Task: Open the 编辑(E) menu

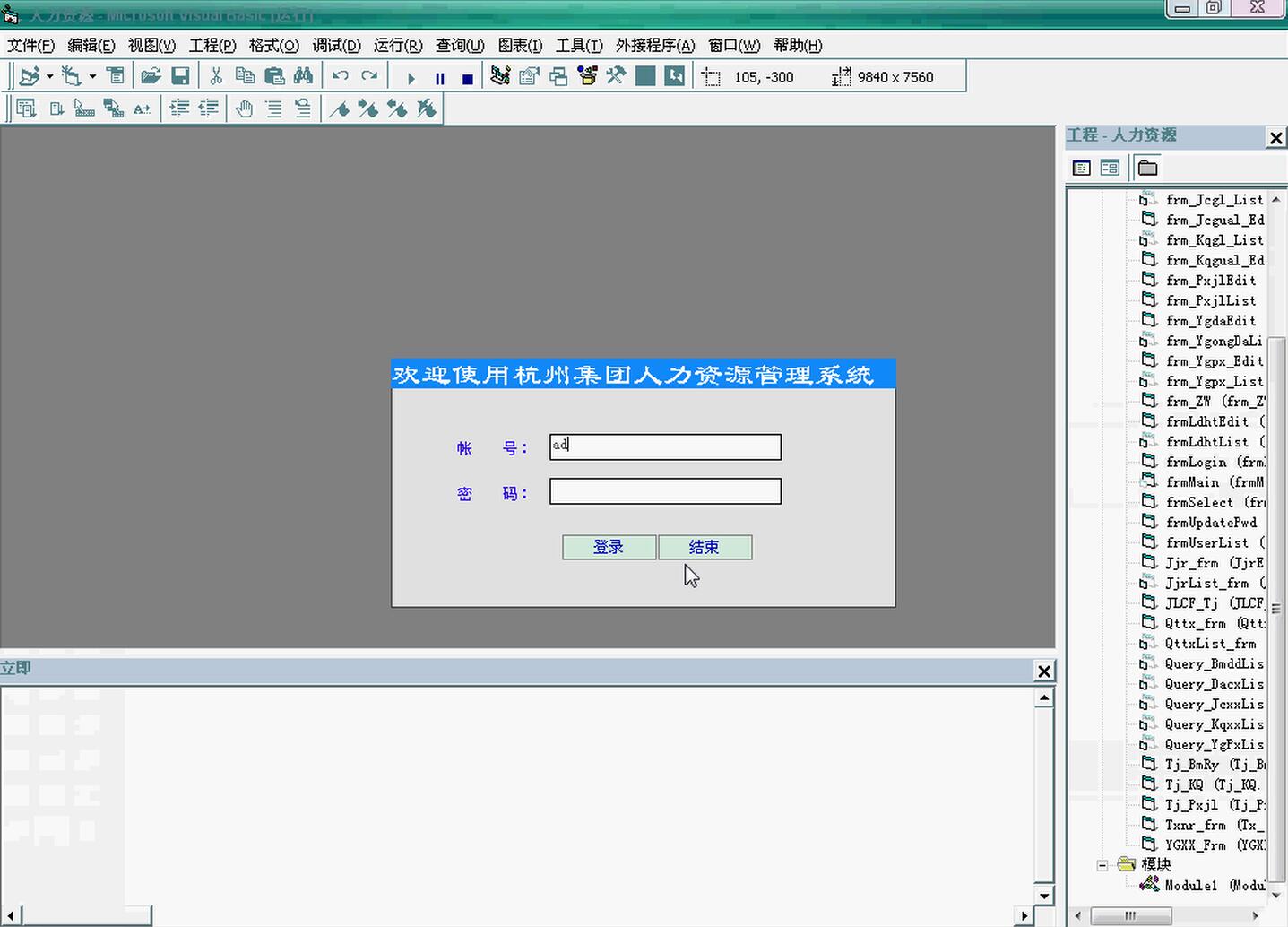Action: coord(91,45)
